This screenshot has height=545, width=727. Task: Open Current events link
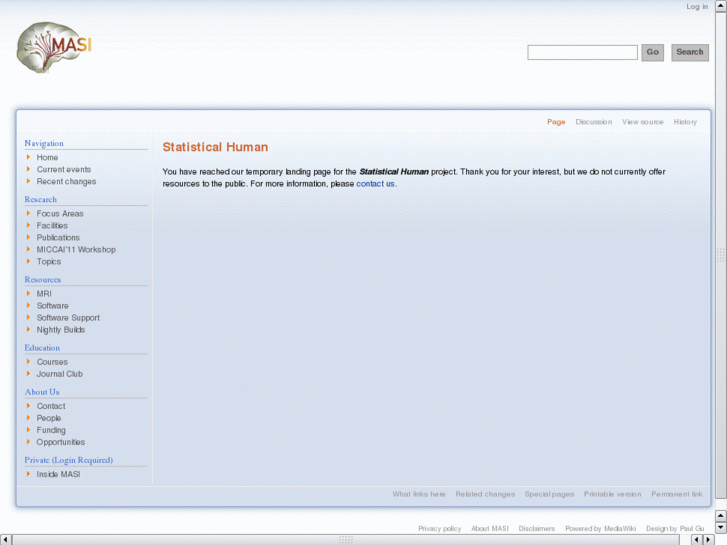coord(64,169)
